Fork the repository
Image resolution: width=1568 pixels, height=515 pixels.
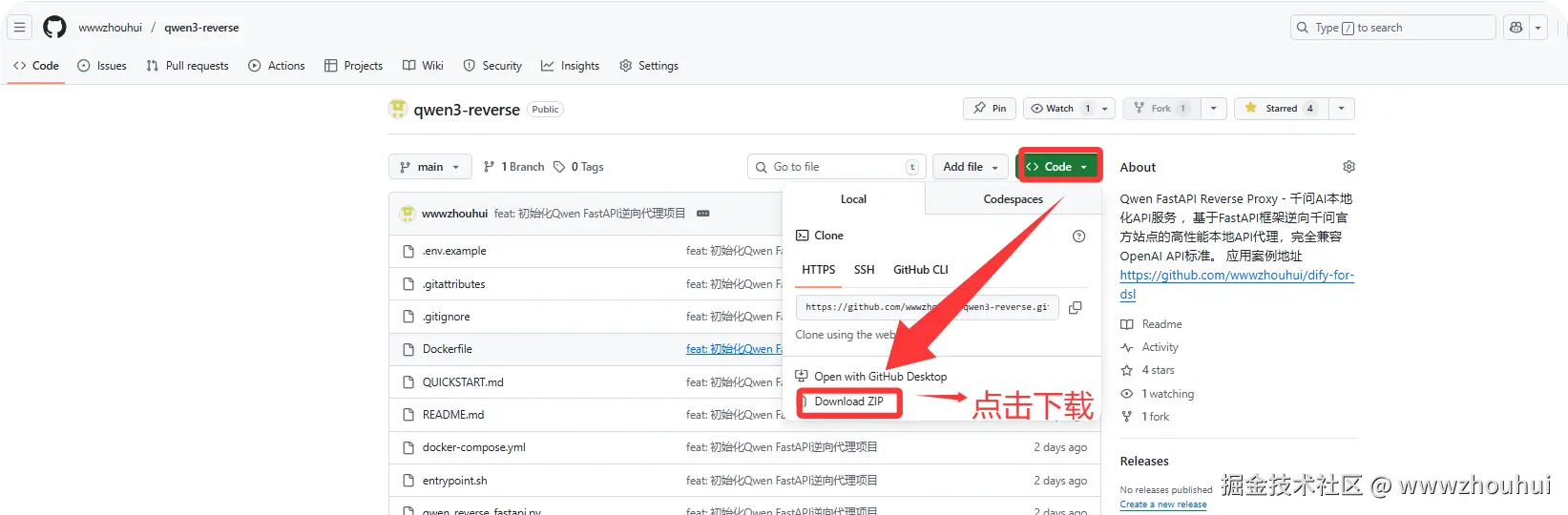(x=1160, y=109)
